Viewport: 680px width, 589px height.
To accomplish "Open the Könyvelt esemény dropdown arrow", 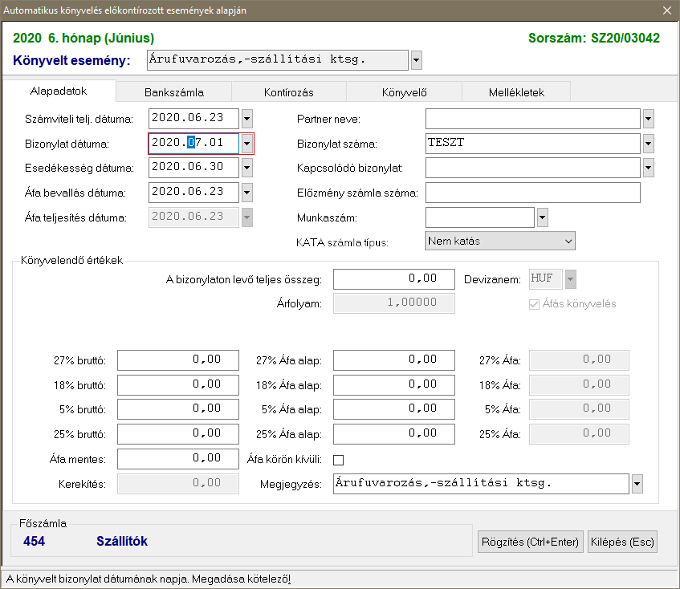I will [416, 61].
